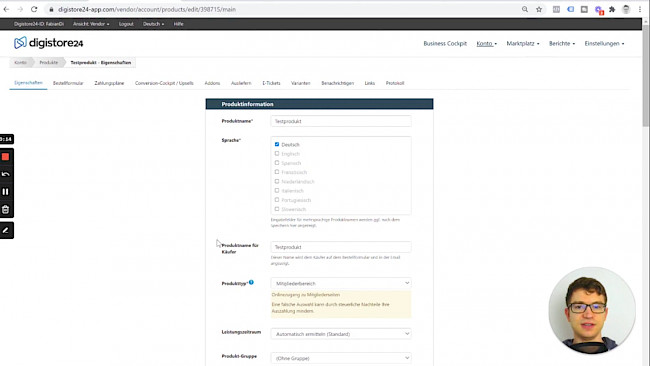
Task: Click the digistore24 logo
Action: [x=49, y=43]
